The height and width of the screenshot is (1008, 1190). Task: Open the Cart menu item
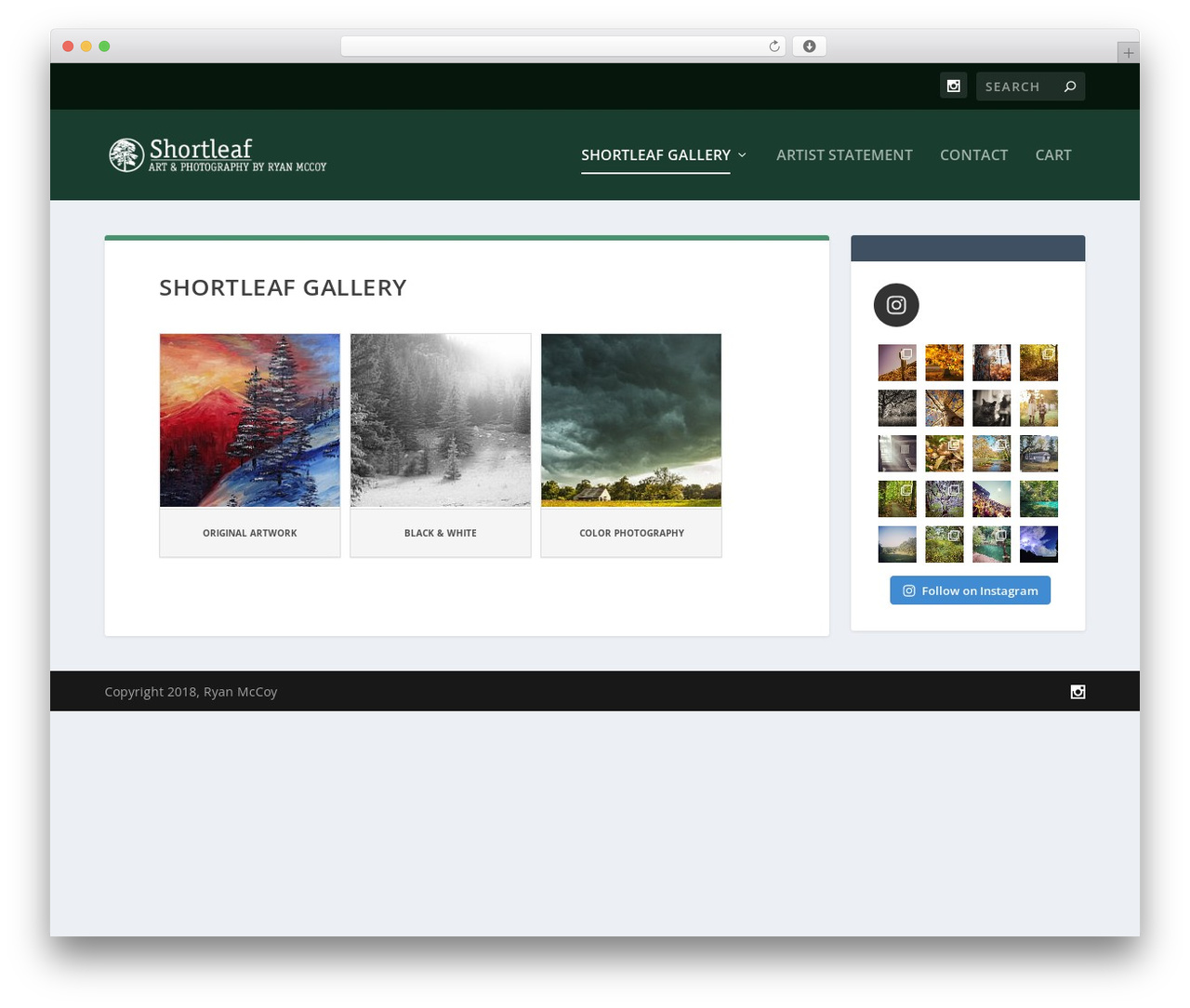coord(1053,155)
